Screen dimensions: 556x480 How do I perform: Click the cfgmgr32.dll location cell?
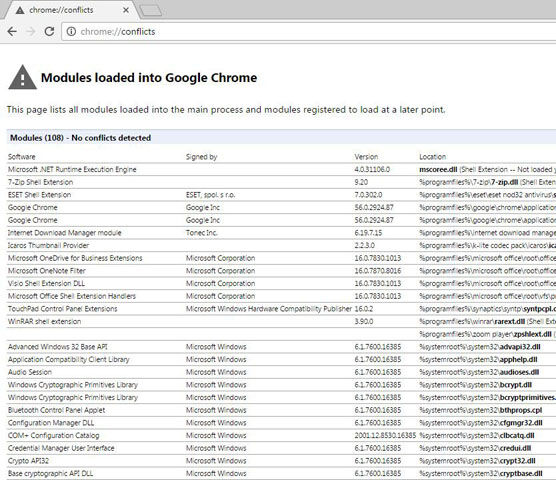point(481,423)
